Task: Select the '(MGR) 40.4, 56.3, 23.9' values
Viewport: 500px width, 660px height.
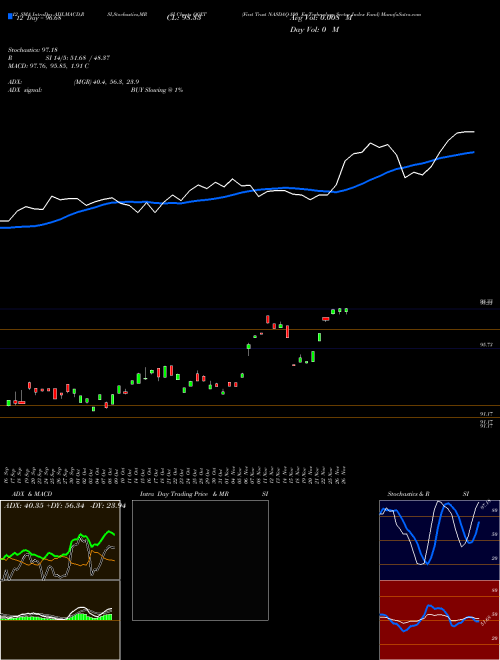Action: 106,82
